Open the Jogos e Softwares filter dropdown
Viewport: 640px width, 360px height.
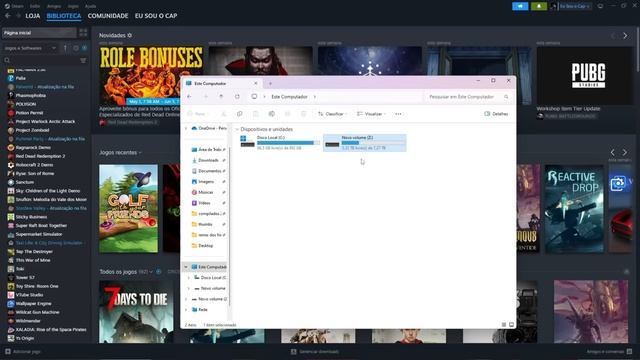click(x=30, y=48)
